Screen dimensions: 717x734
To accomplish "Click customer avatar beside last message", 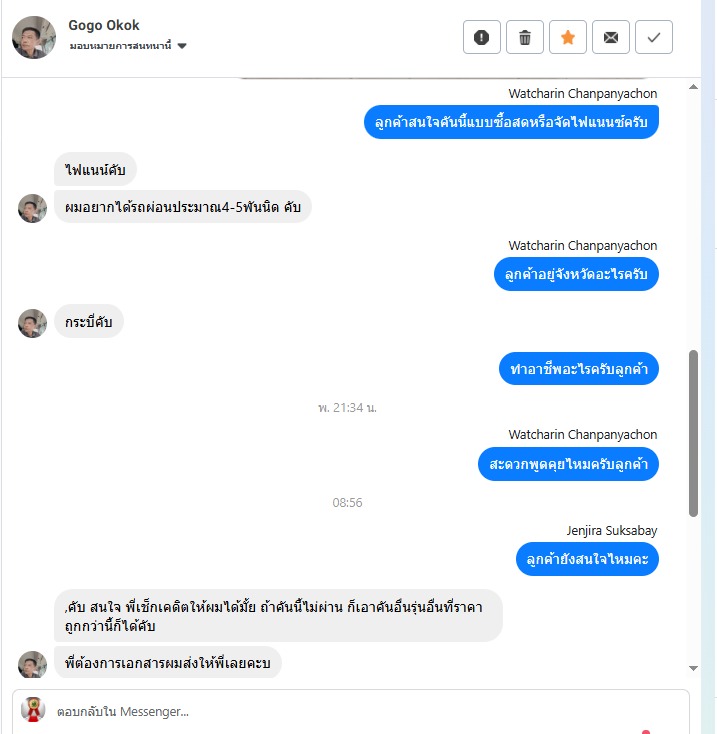I will pyautogui.click(x=32, y=664).
